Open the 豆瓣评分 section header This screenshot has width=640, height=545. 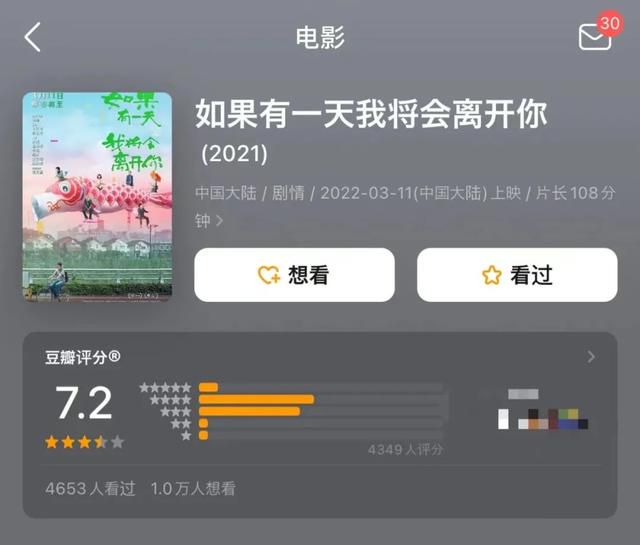coord(82,357)
